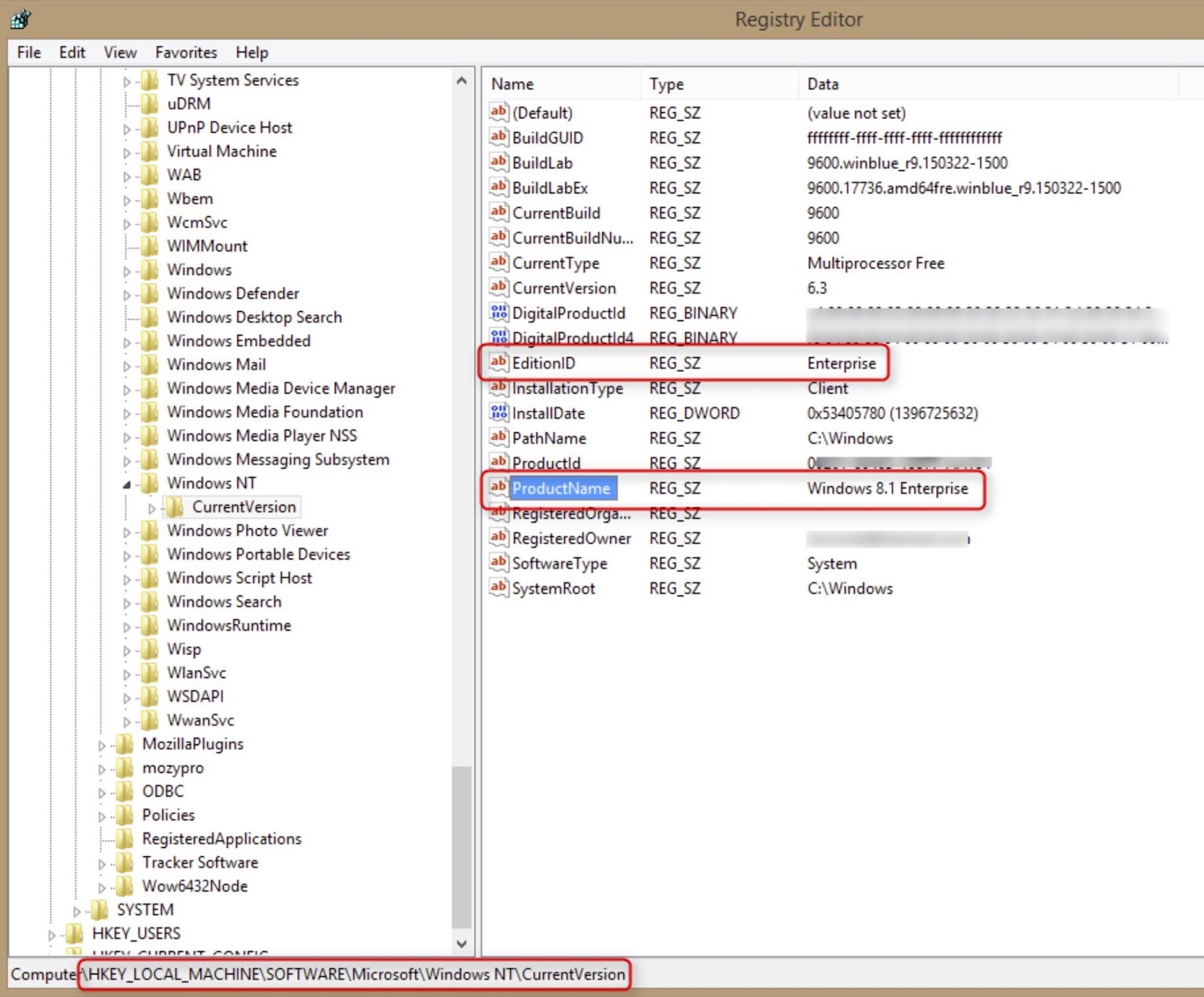Select the DigitalProductId4 value name
This screenshot has width=1204, height=997.
tap(572, 337)
